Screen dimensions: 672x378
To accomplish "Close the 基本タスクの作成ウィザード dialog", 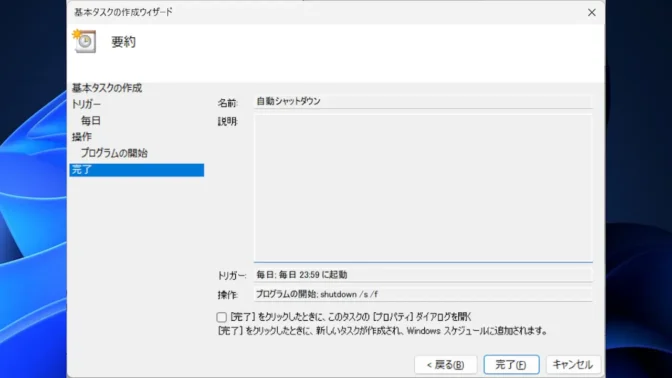I will (591, 12).
